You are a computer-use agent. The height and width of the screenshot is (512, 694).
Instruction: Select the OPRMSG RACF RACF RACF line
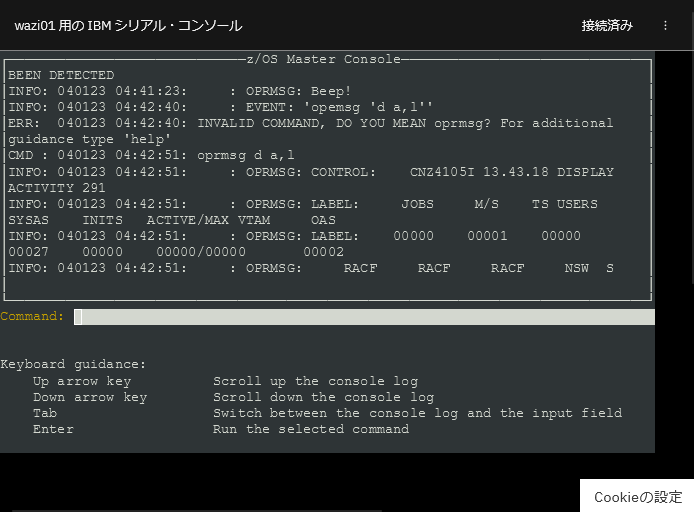311,268
